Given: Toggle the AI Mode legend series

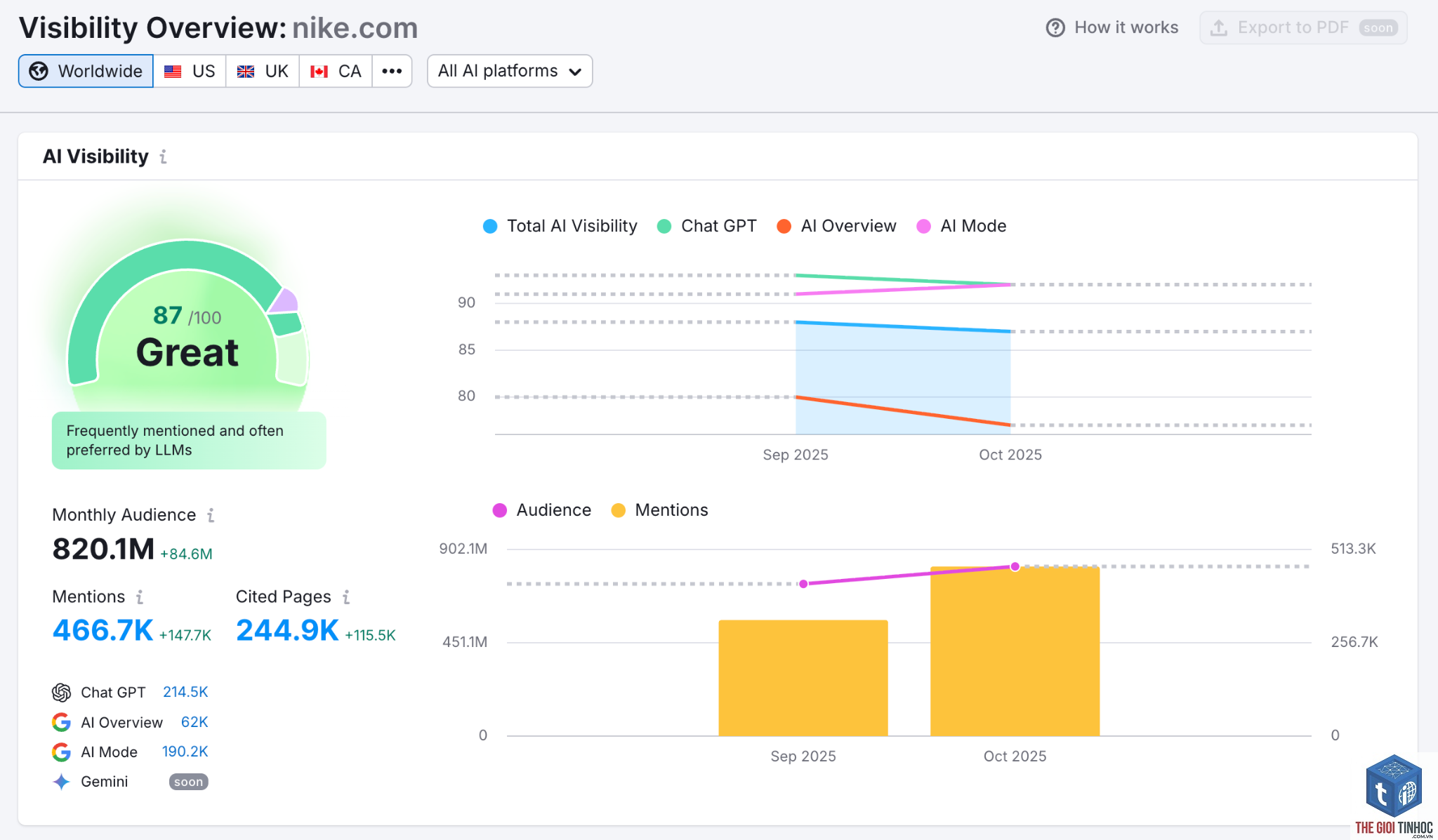Looking at the screenshot, I should coord(962,226).
